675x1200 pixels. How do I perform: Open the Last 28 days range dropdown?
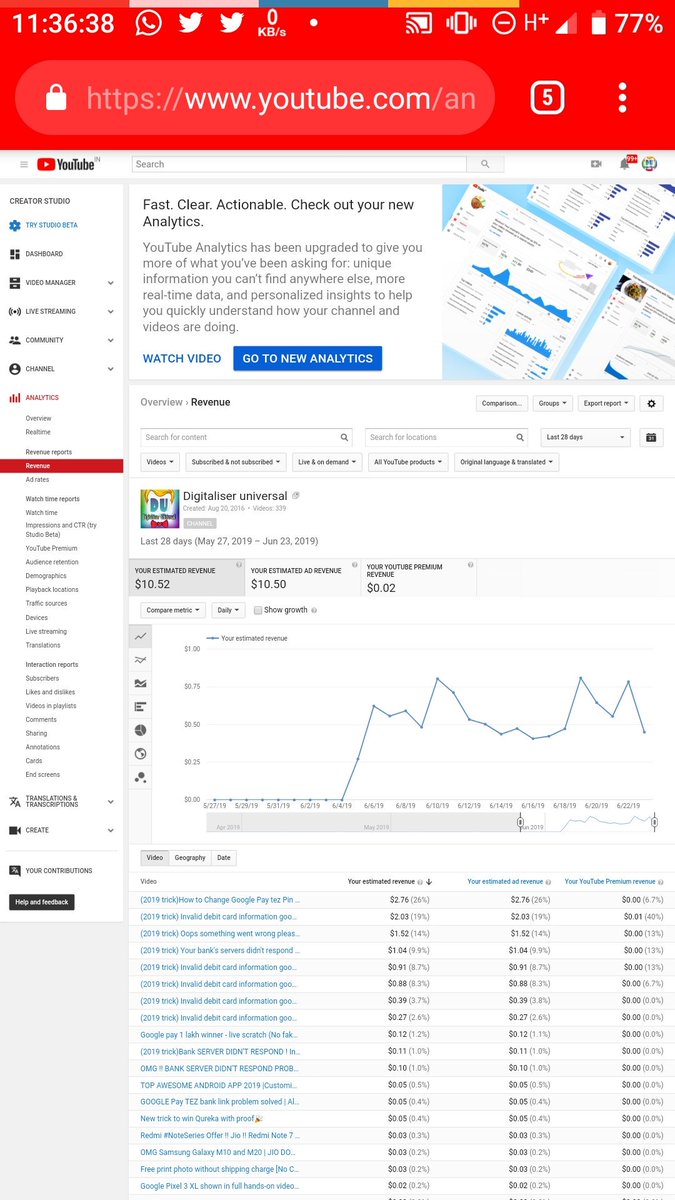coord(585,437)
